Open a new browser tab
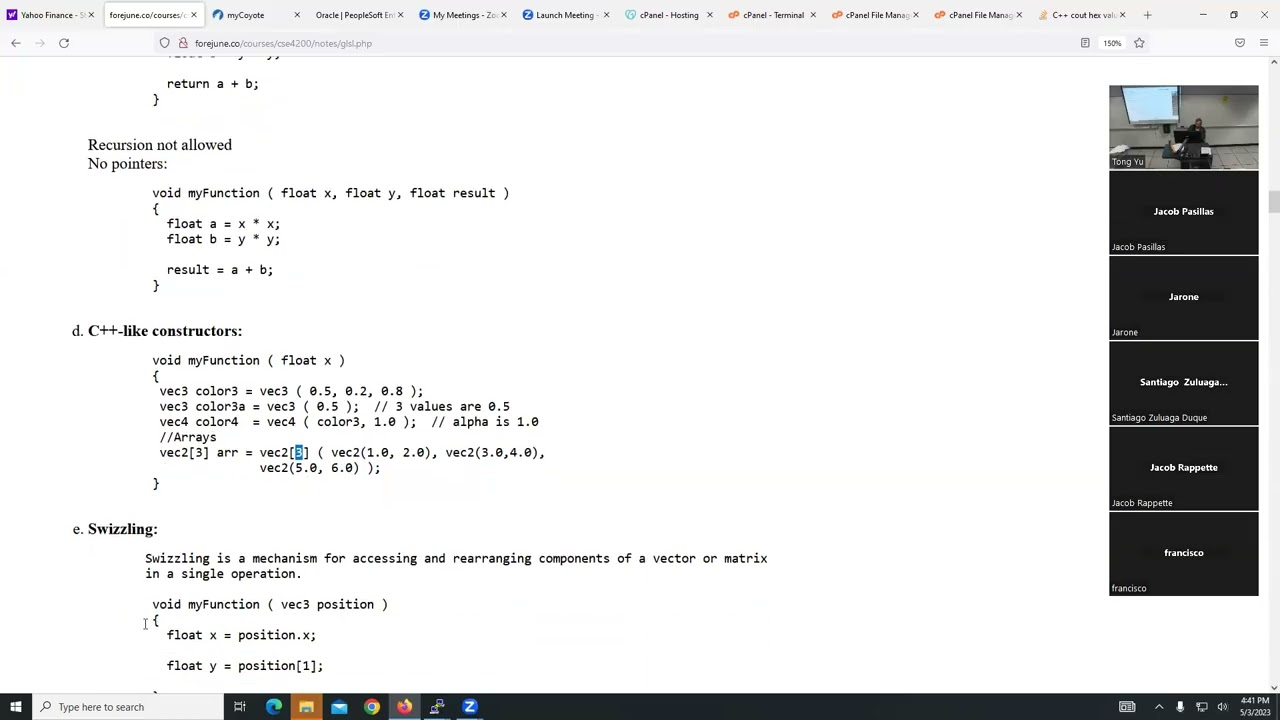This screenshot has height=720, width=1280. coord(1147,15)
